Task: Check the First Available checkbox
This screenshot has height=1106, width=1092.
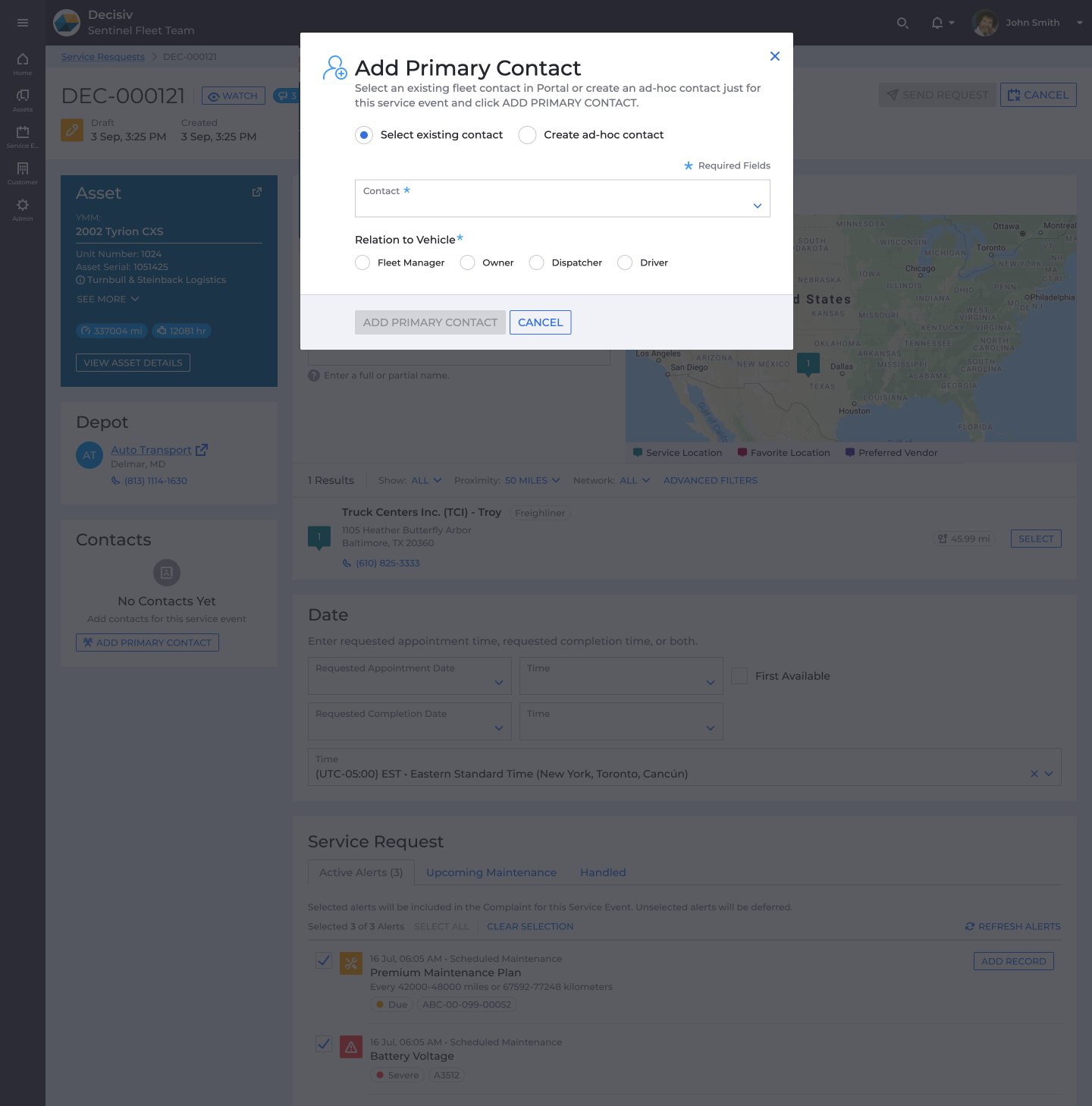Action: pos(739,675)
